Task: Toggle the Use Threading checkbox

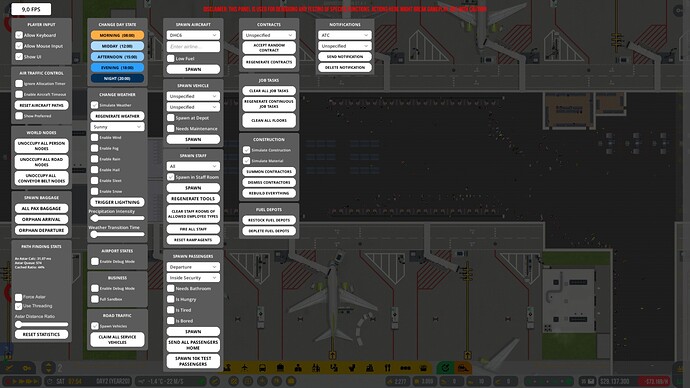Action: pos(19,306)
